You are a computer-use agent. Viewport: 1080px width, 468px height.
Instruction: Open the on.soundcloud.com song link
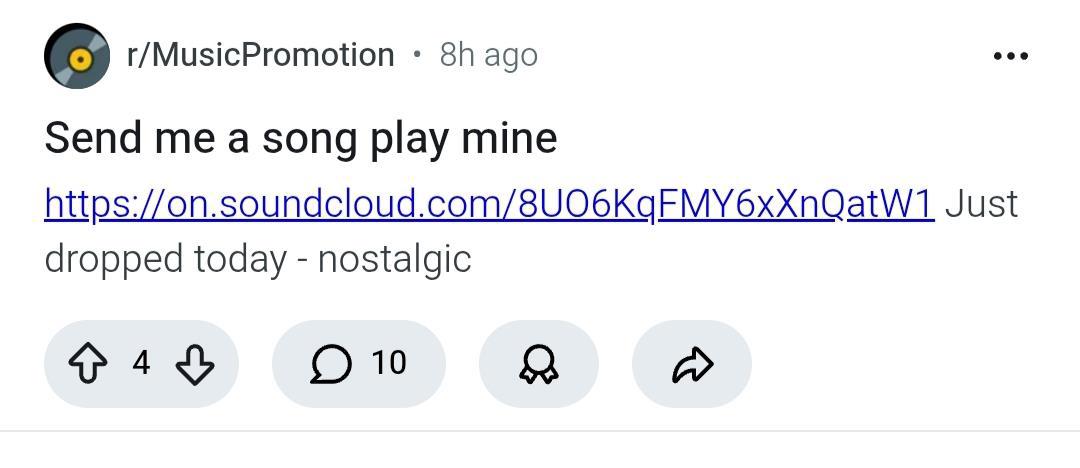[489, 203]
